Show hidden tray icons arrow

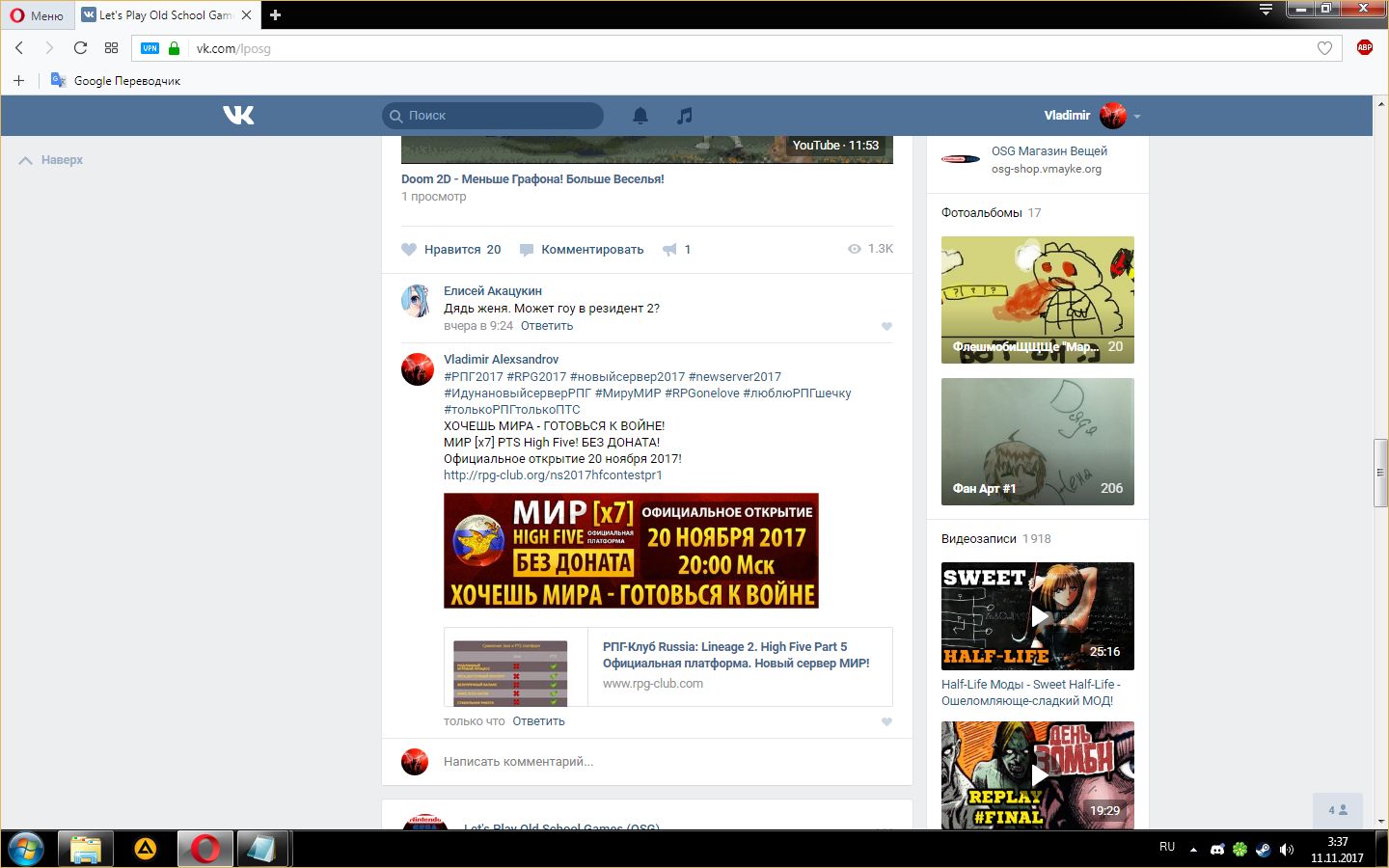tap(1193, 850)
